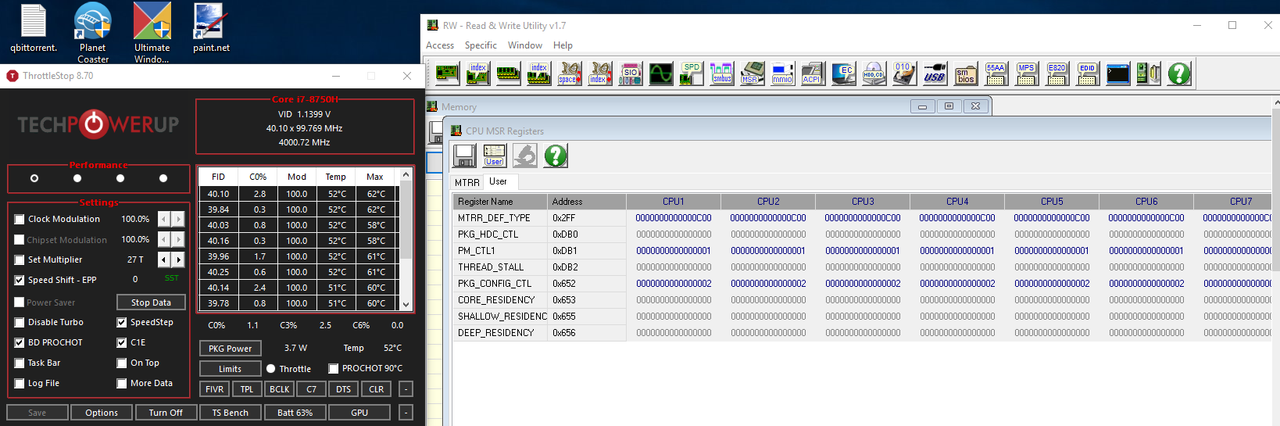Enable Set Multiplier checkbox
Screen dimensions: 1280x426
click(x=19, y=260)
